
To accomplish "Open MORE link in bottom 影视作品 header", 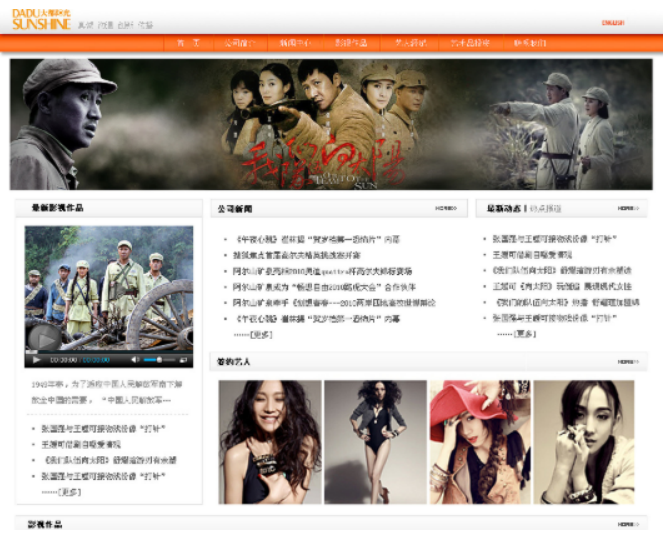I will click(x=628, y=524).
